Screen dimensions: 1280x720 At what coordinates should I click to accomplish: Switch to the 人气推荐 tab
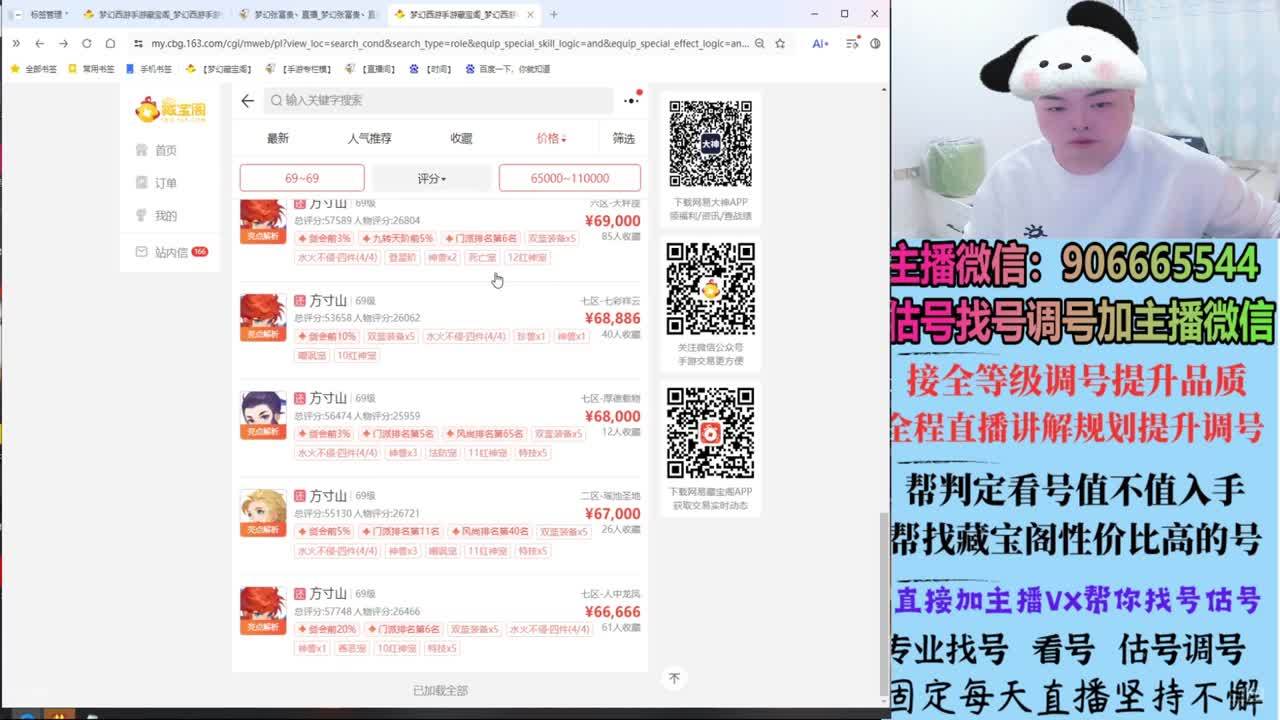click(369, 138)
